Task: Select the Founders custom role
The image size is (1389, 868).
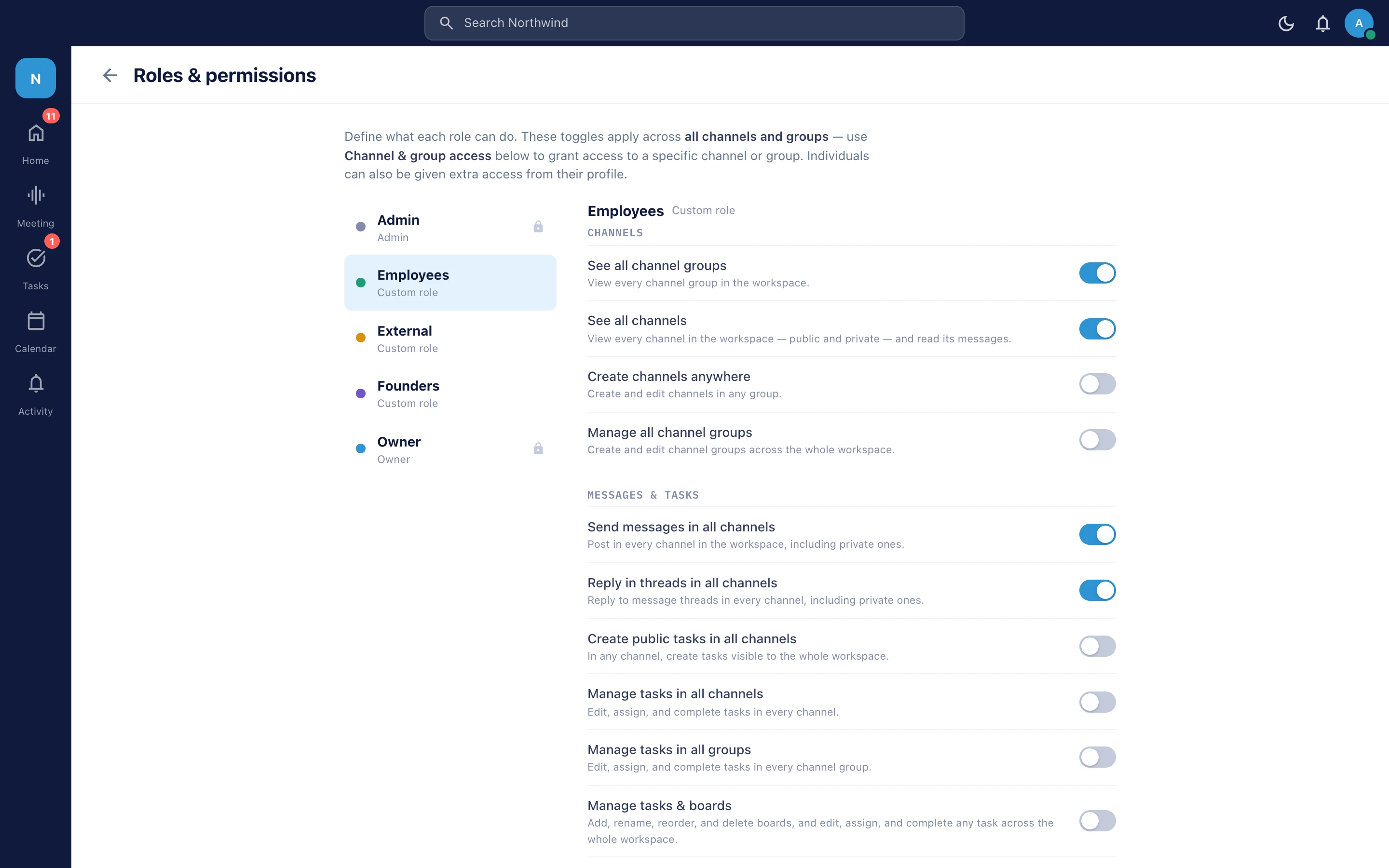Action: point(450,394)
